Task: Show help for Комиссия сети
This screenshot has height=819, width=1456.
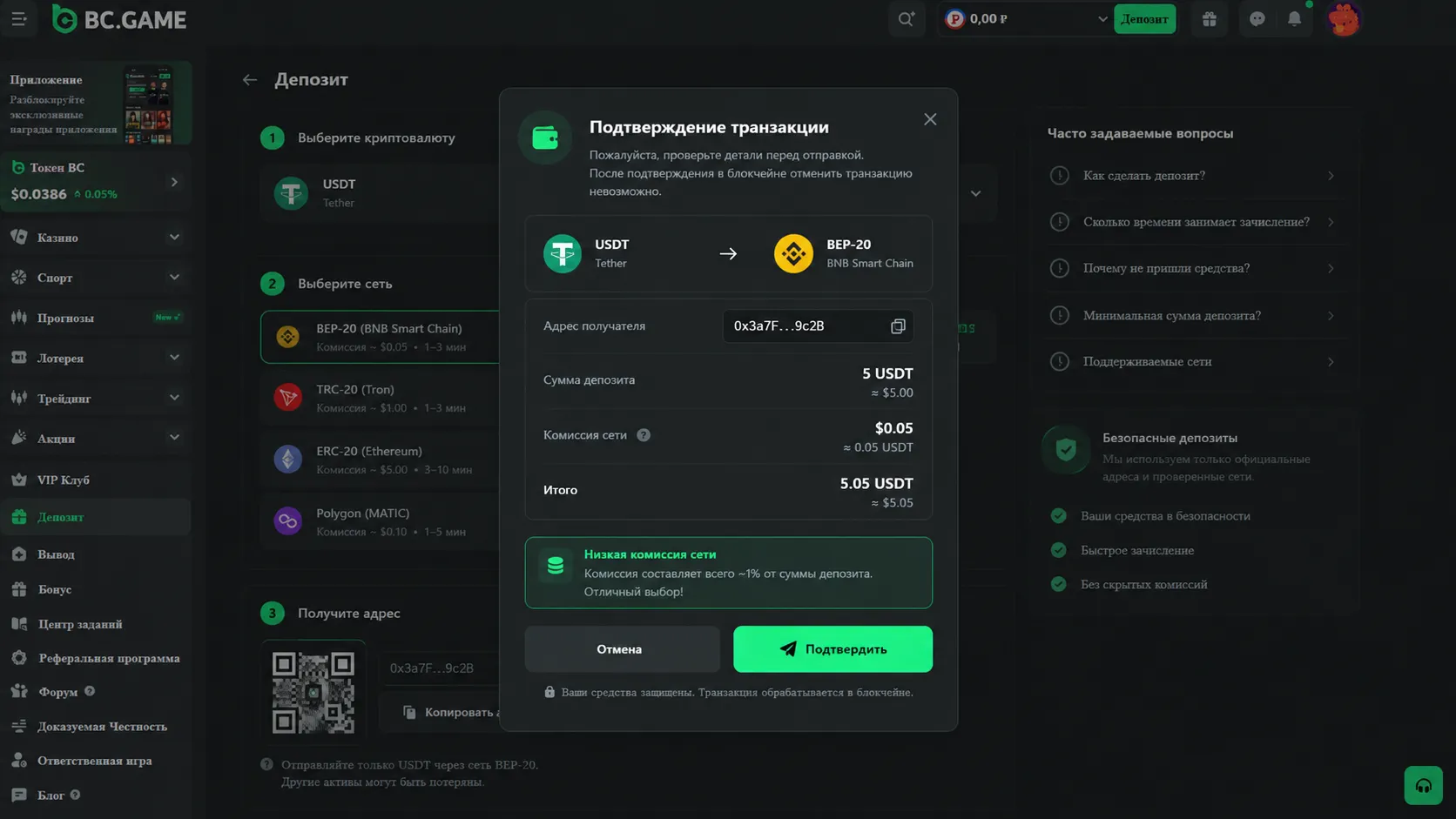Action: click(644, 435)
